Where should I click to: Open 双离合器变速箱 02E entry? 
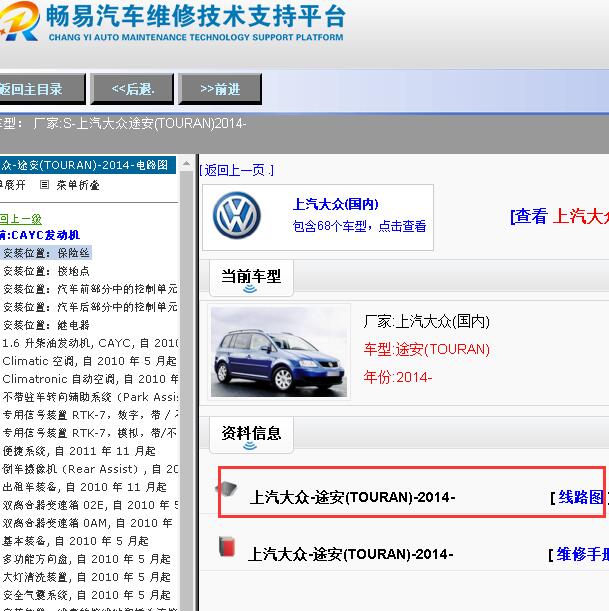click(90, 505)
